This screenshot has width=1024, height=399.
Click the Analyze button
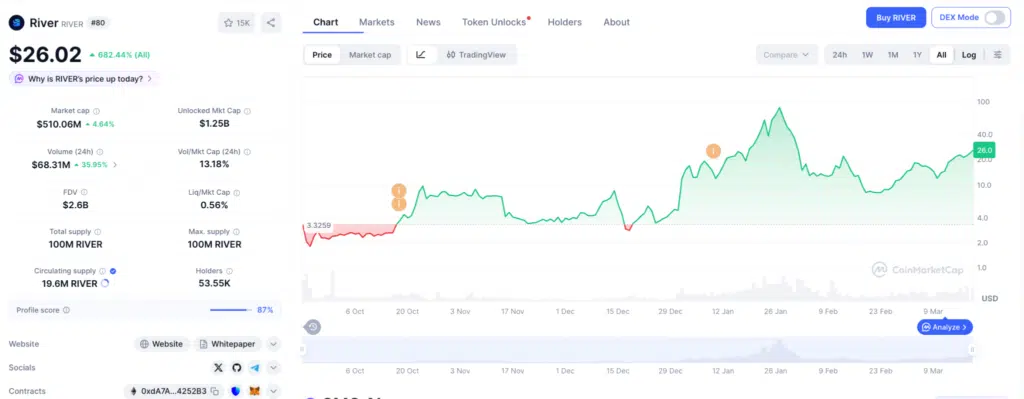945,327
